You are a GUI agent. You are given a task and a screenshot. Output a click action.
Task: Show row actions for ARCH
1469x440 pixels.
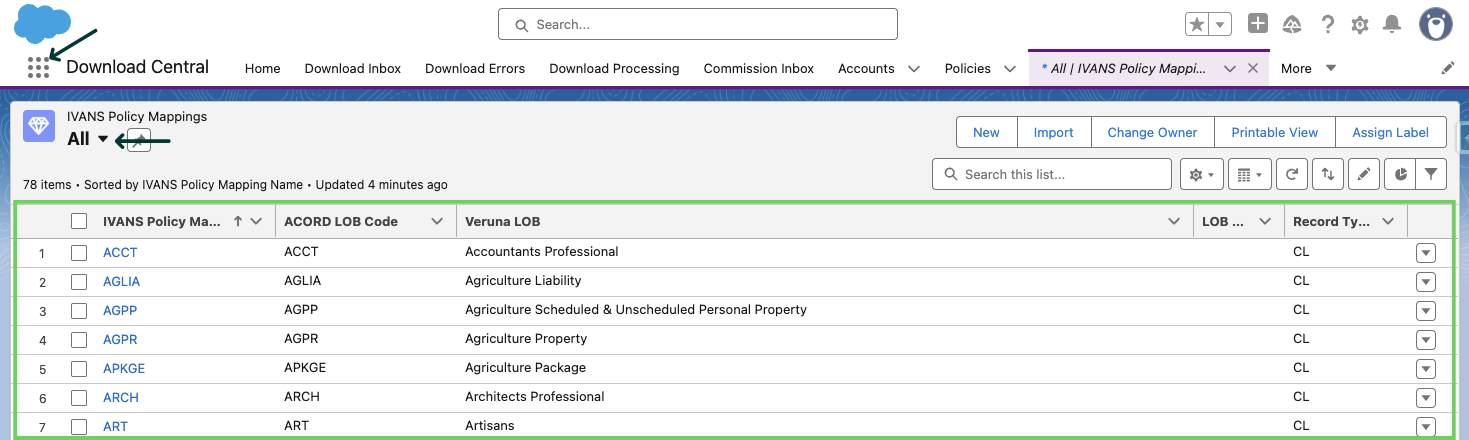coord(1426,398)
